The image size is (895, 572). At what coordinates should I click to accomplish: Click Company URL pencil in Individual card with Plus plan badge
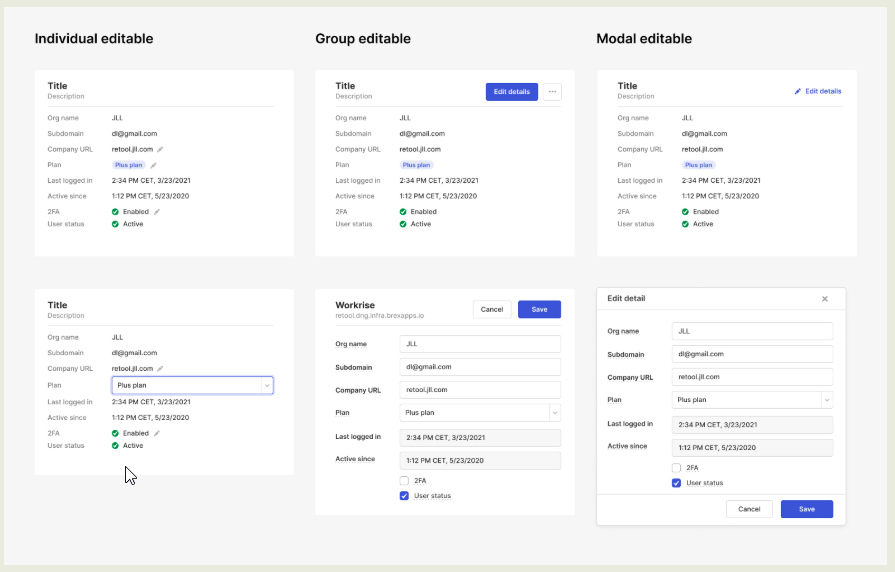[x=160, y=150]
